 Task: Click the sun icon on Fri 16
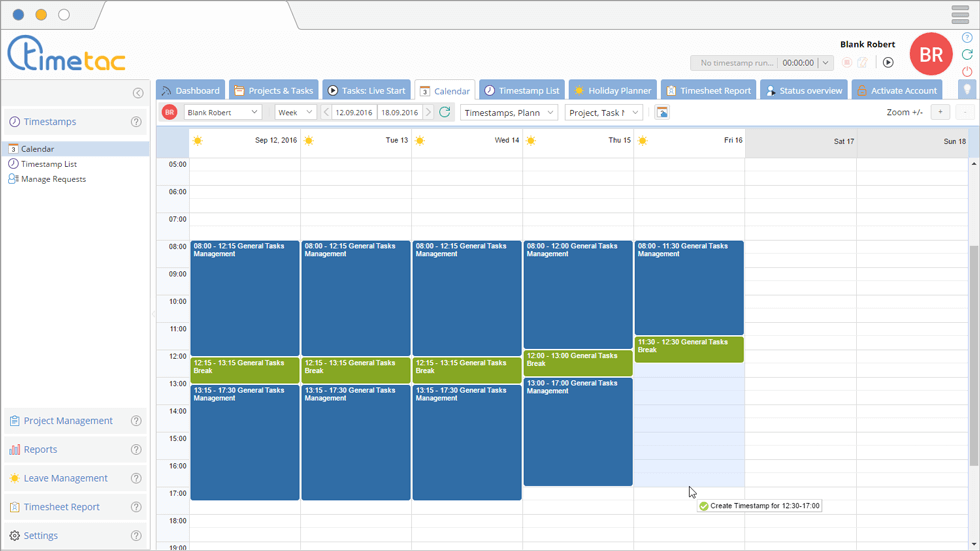point(642,141)
